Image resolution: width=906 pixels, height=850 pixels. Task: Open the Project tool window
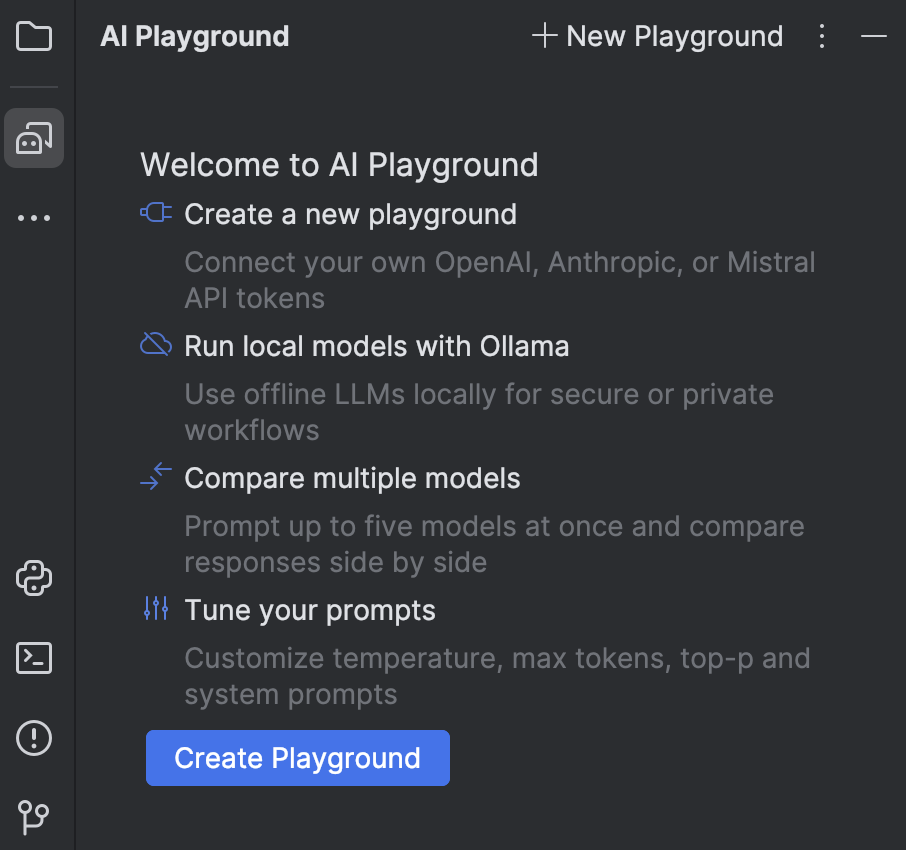[x=34, y=36]
